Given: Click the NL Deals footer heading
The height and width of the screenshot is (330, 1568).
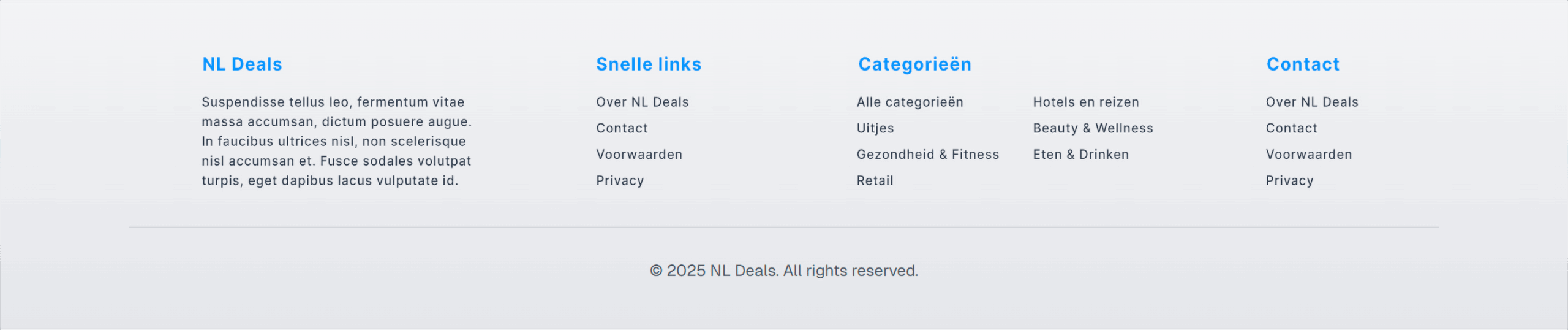Looking at the screenshot, I should (242, 64).
